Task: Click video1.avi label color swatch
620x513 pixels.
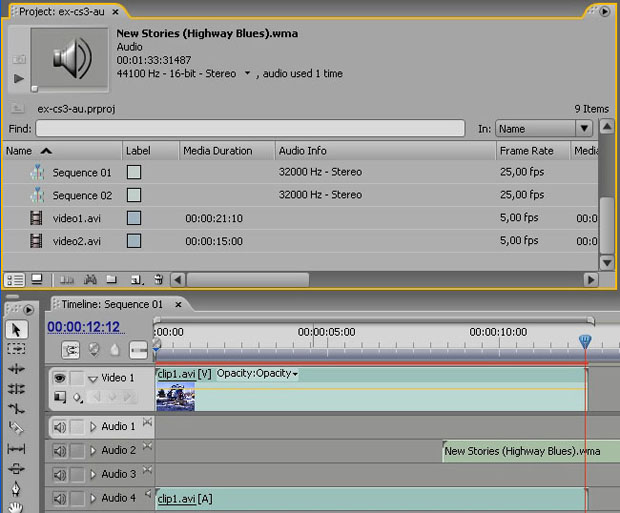Action: (134, 218)
